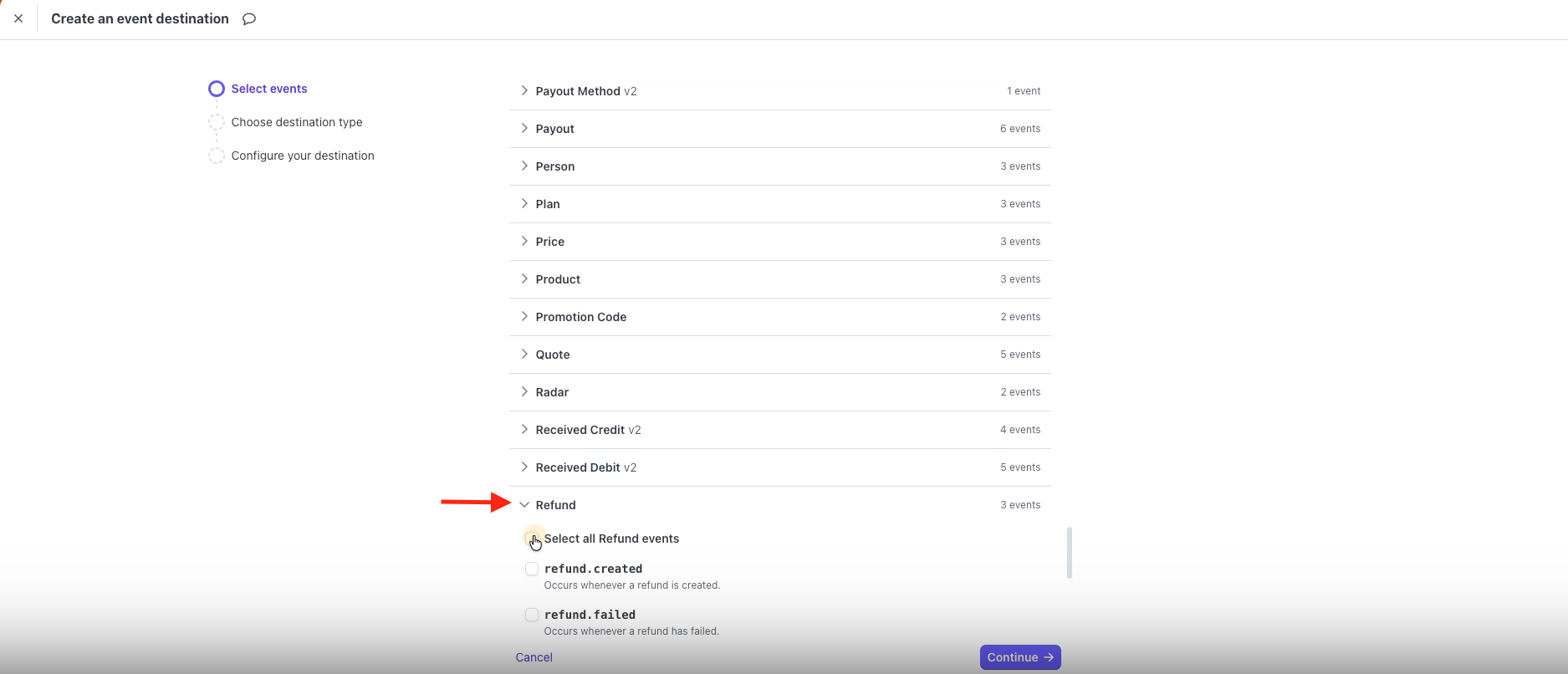Click the Select events step circle
Viewport: 1568px width, 674px height.
coord(217,89)
